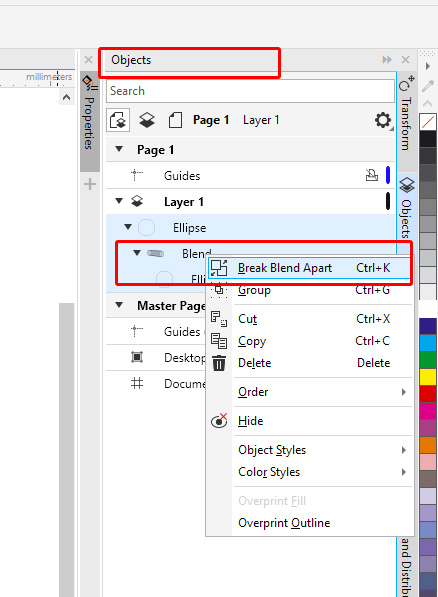The height and width of the screenshot is (597, 438).
Task: Pick the green color swatch
Action: pos(428,360)
